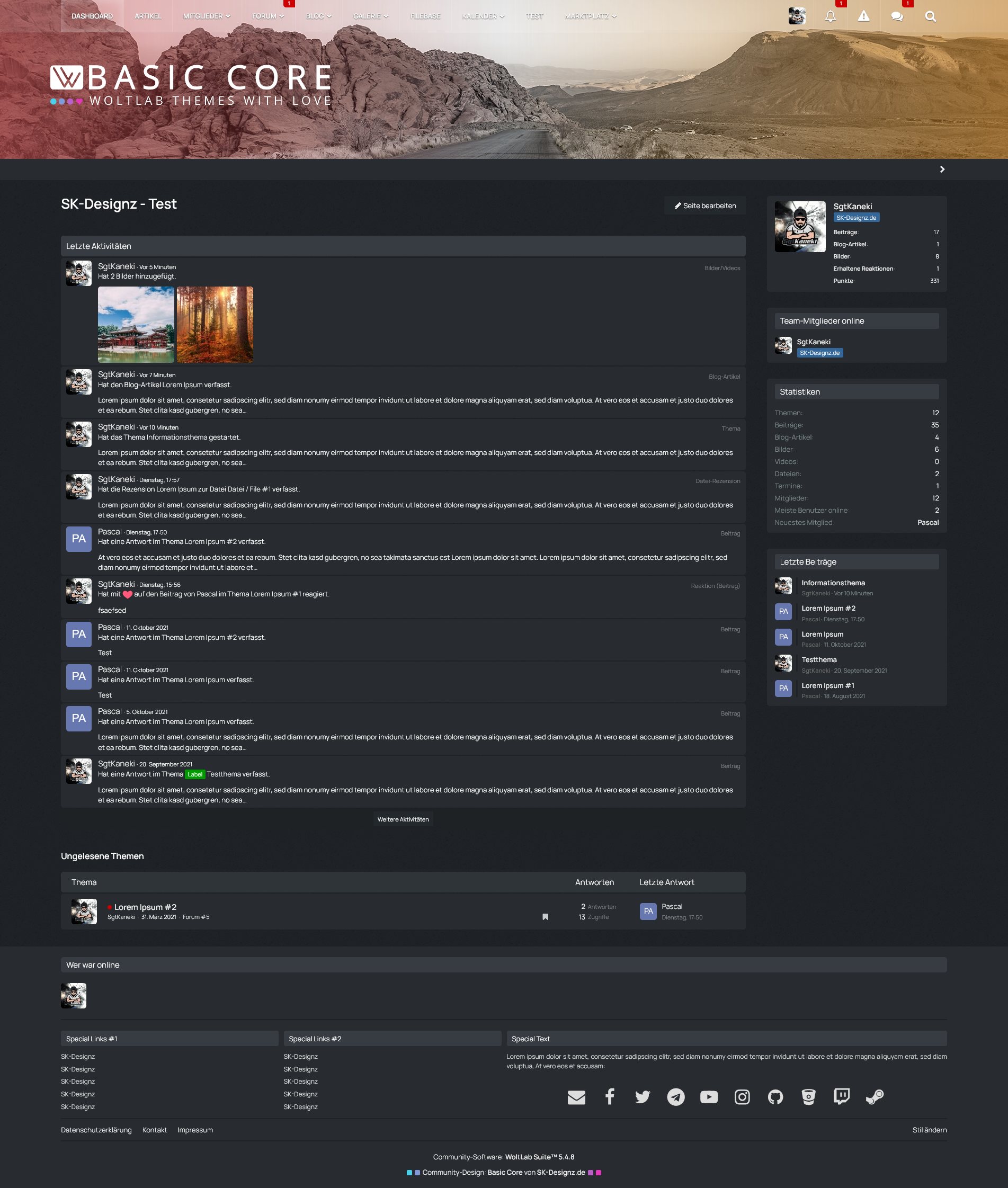
Task: Click the Seite bearbeiten button
Action: click(704, 206)
